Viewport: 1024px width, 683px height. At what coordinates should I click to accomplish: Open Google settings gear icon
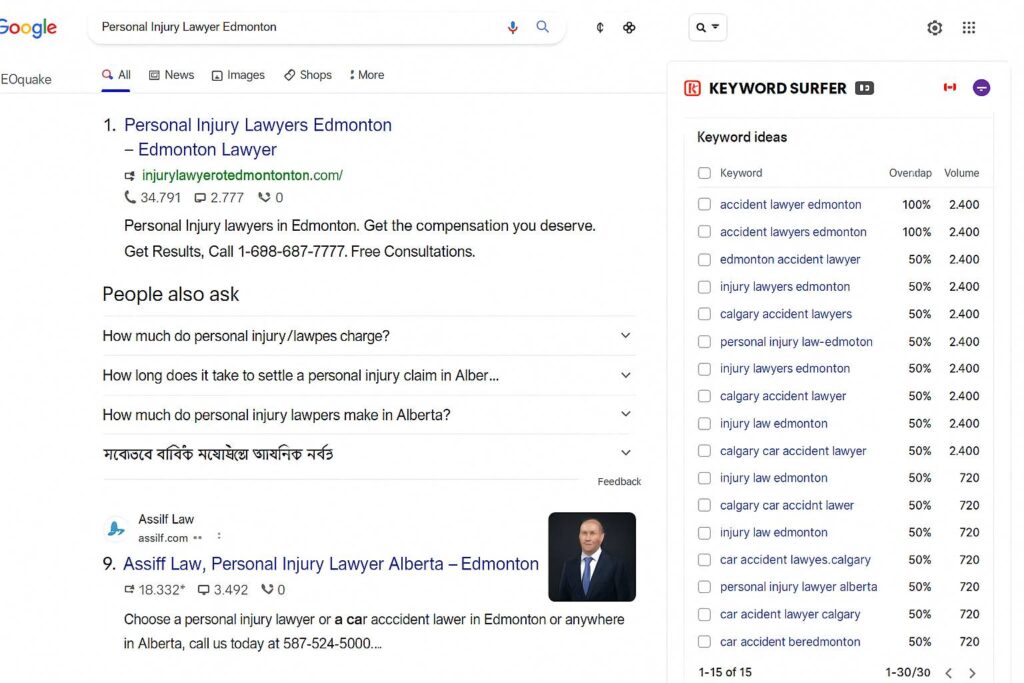tap(934, 28)
